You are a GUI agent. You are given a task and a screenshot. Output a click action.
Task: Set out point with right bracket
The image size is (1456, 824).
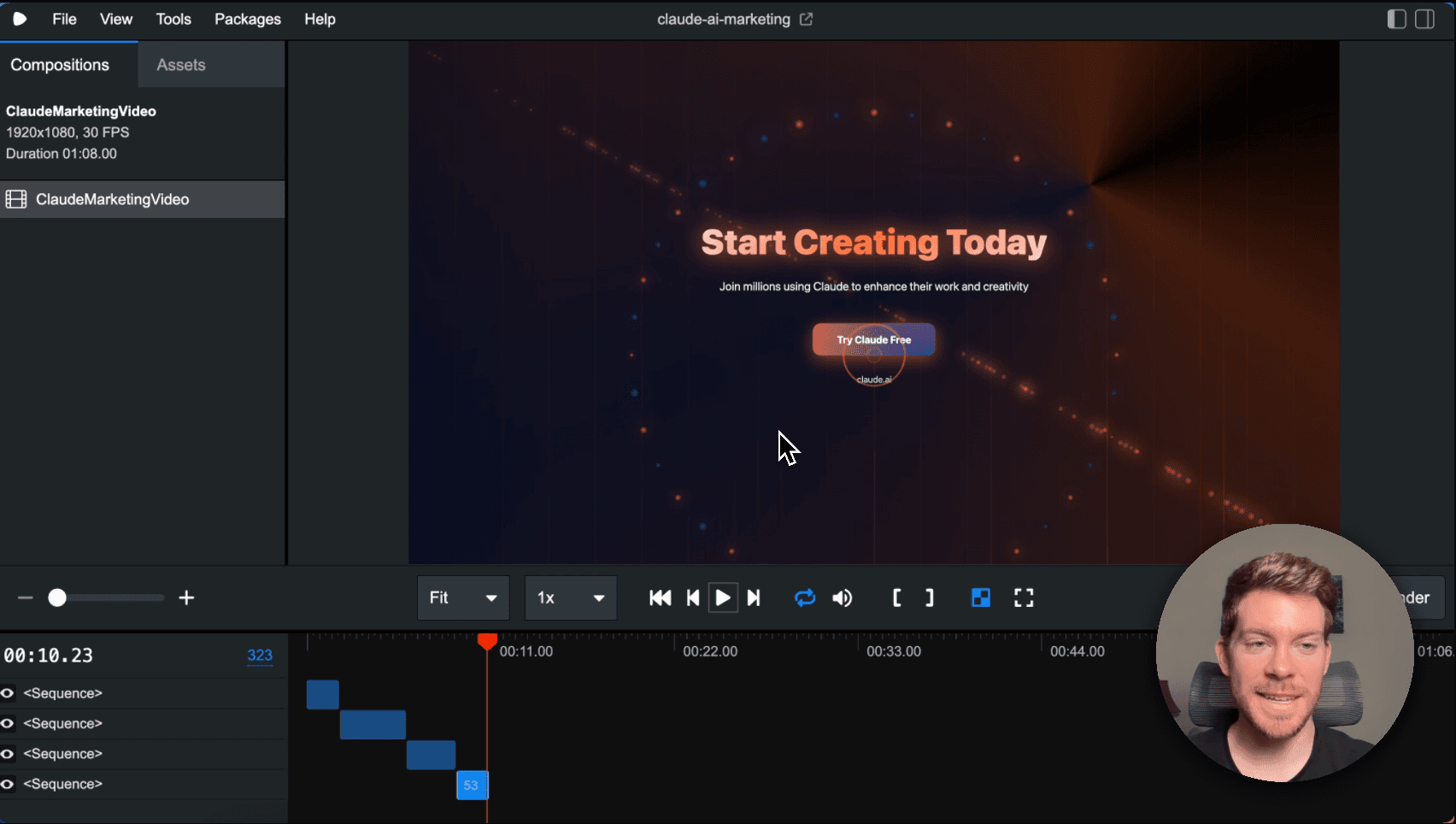coord(930,597)
